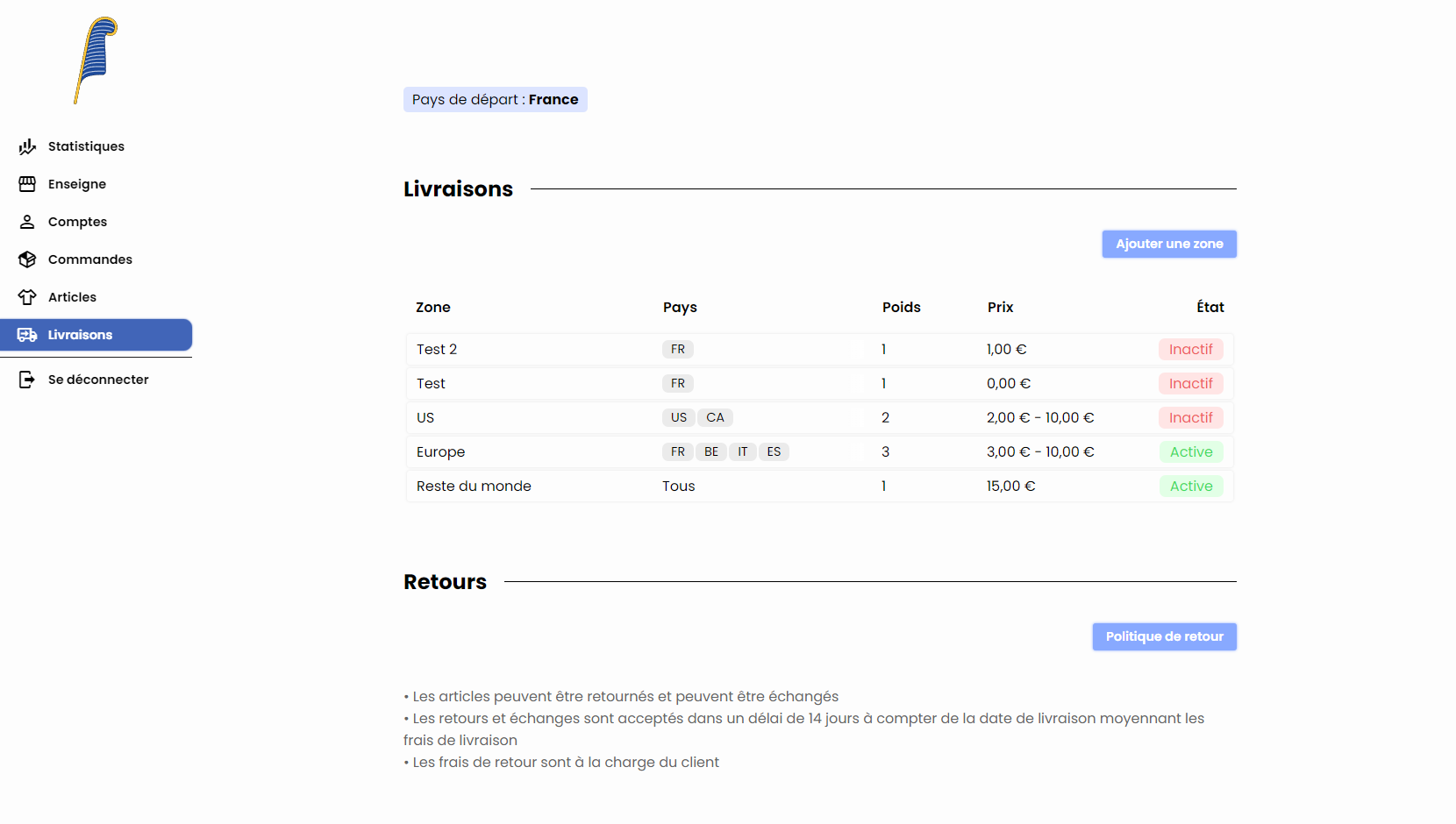Select the Articles clothing icon
The image size is (1456, 824).
27,297
